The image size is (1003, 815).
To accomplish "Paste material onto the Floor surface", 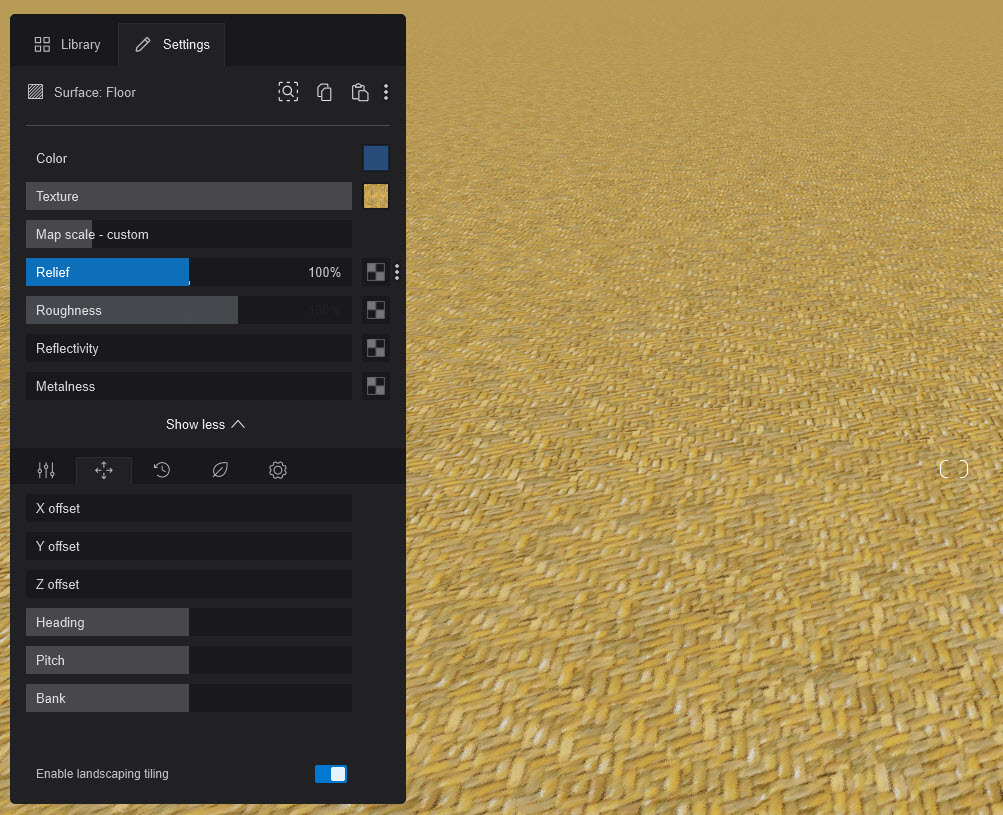I will pos(360,91).
